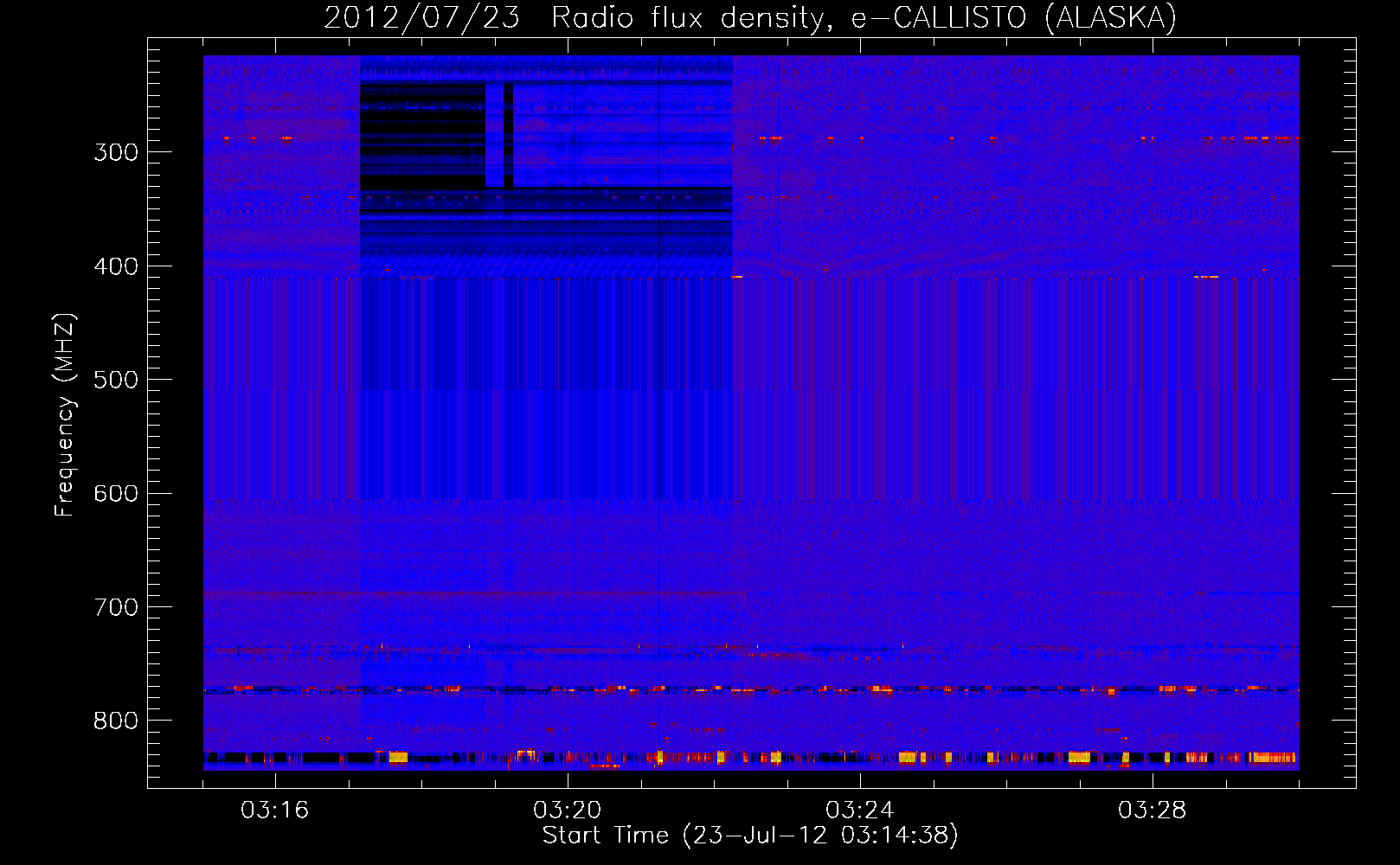This screenshot has width=1400, height=865.
Task: Click the 'Frequency (MHZ)' y-axis label
Action: (65, 414)
